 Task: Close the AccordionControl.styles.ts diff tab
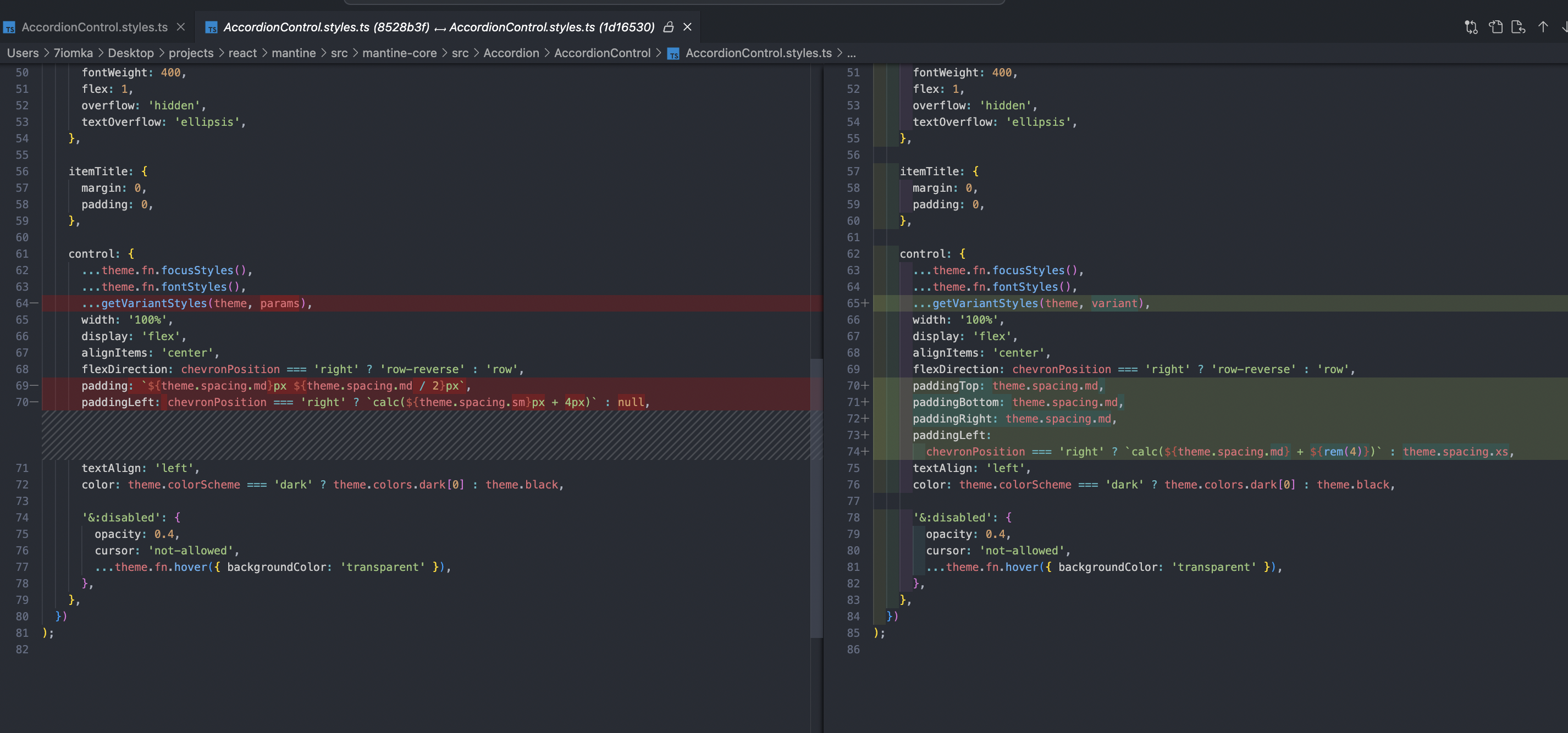point(687,27)
